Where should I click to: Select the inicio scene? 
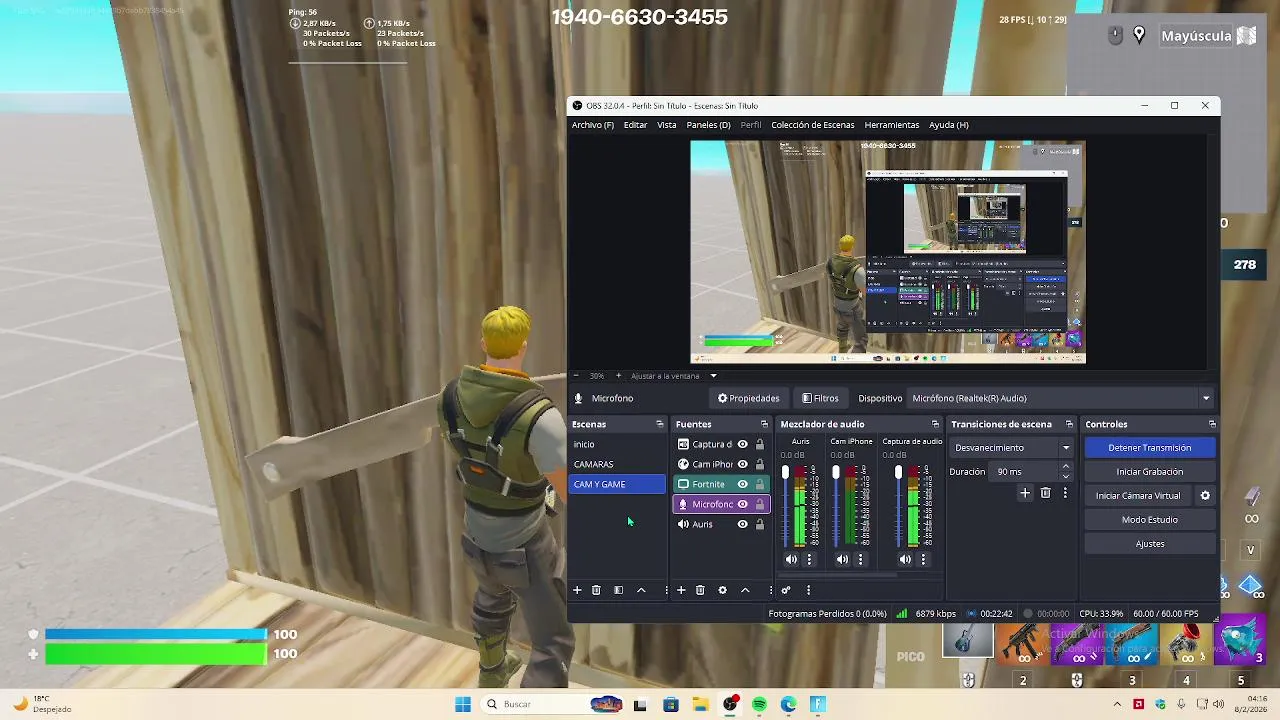pos(617,444)
